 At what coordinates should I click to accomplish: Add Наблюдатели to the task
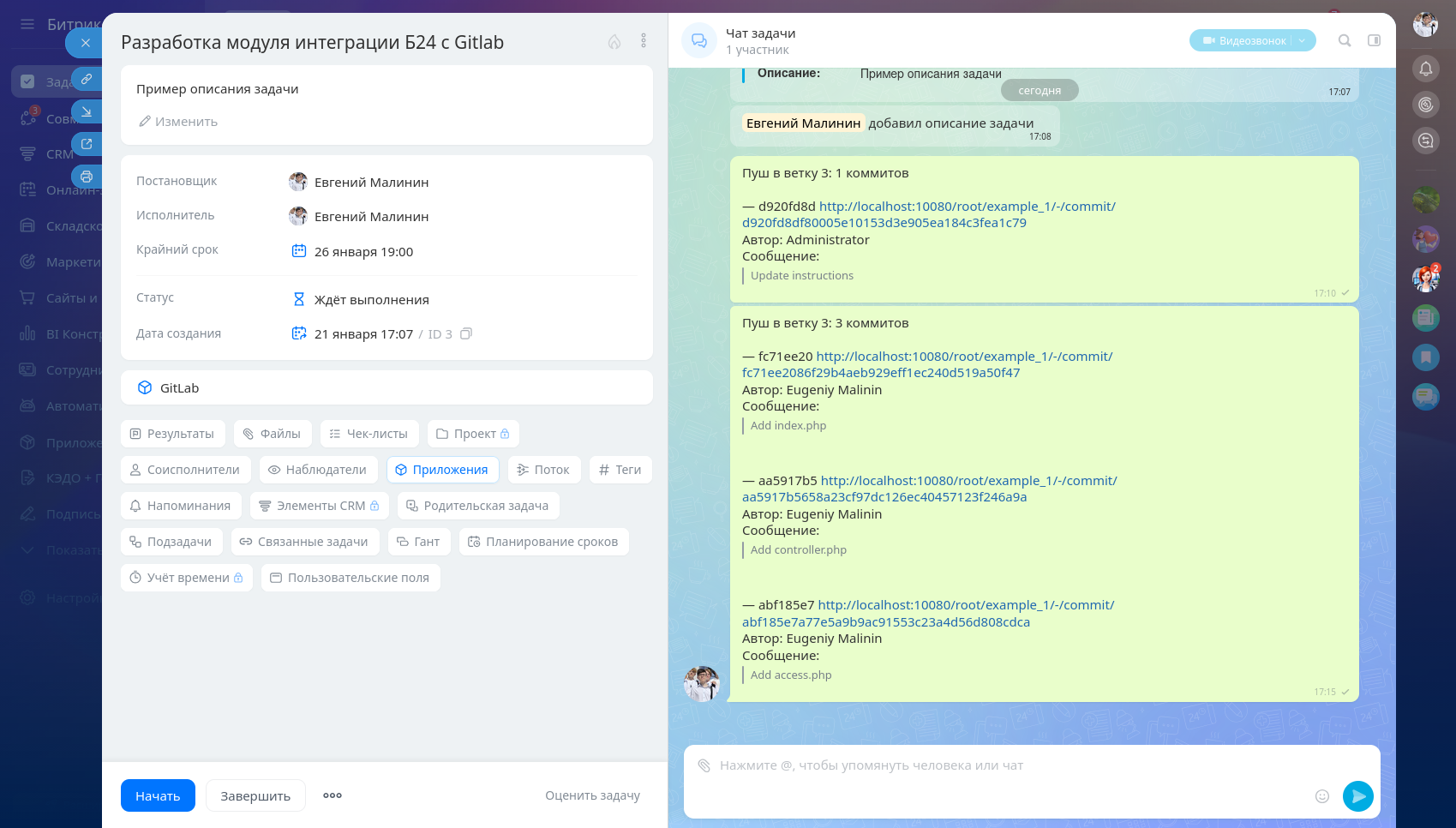(318, 470)
